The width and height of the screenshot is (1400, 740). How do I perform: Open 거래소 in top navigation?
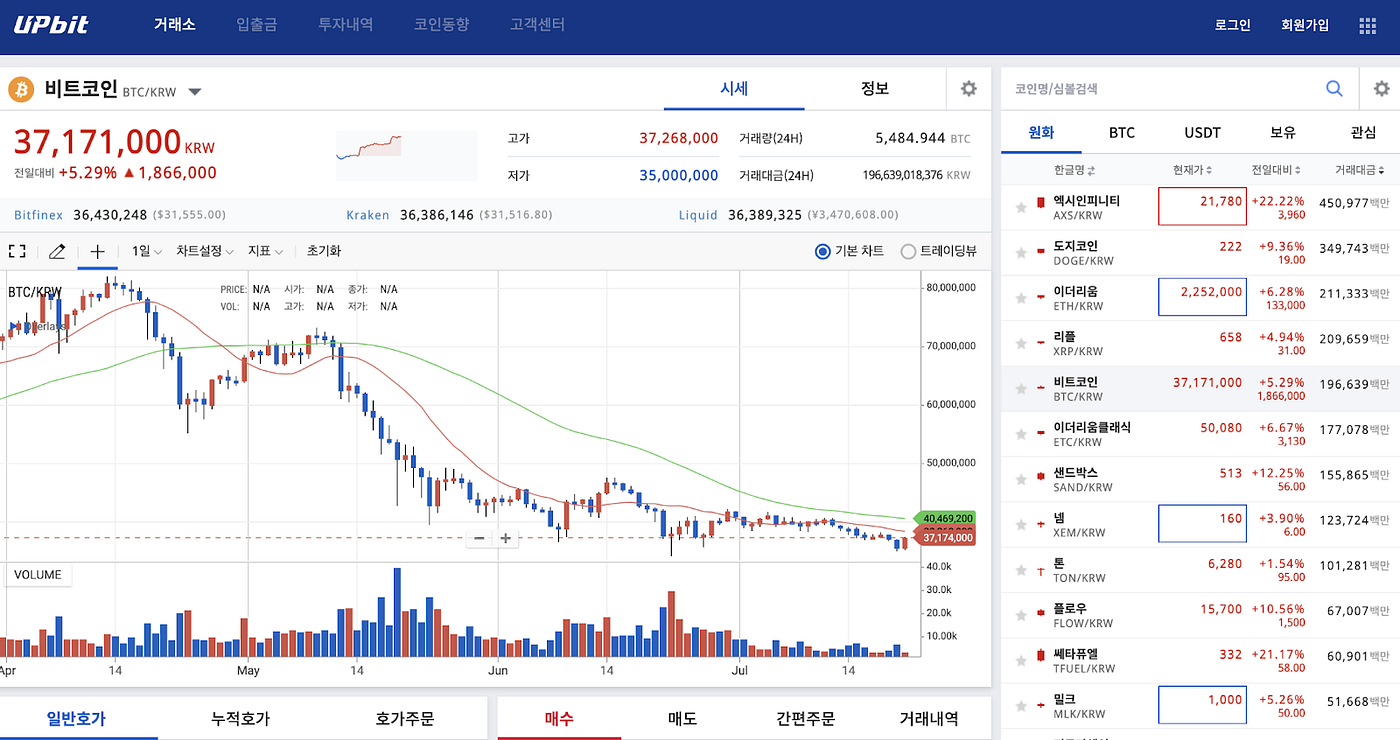(x=175, y=25)
